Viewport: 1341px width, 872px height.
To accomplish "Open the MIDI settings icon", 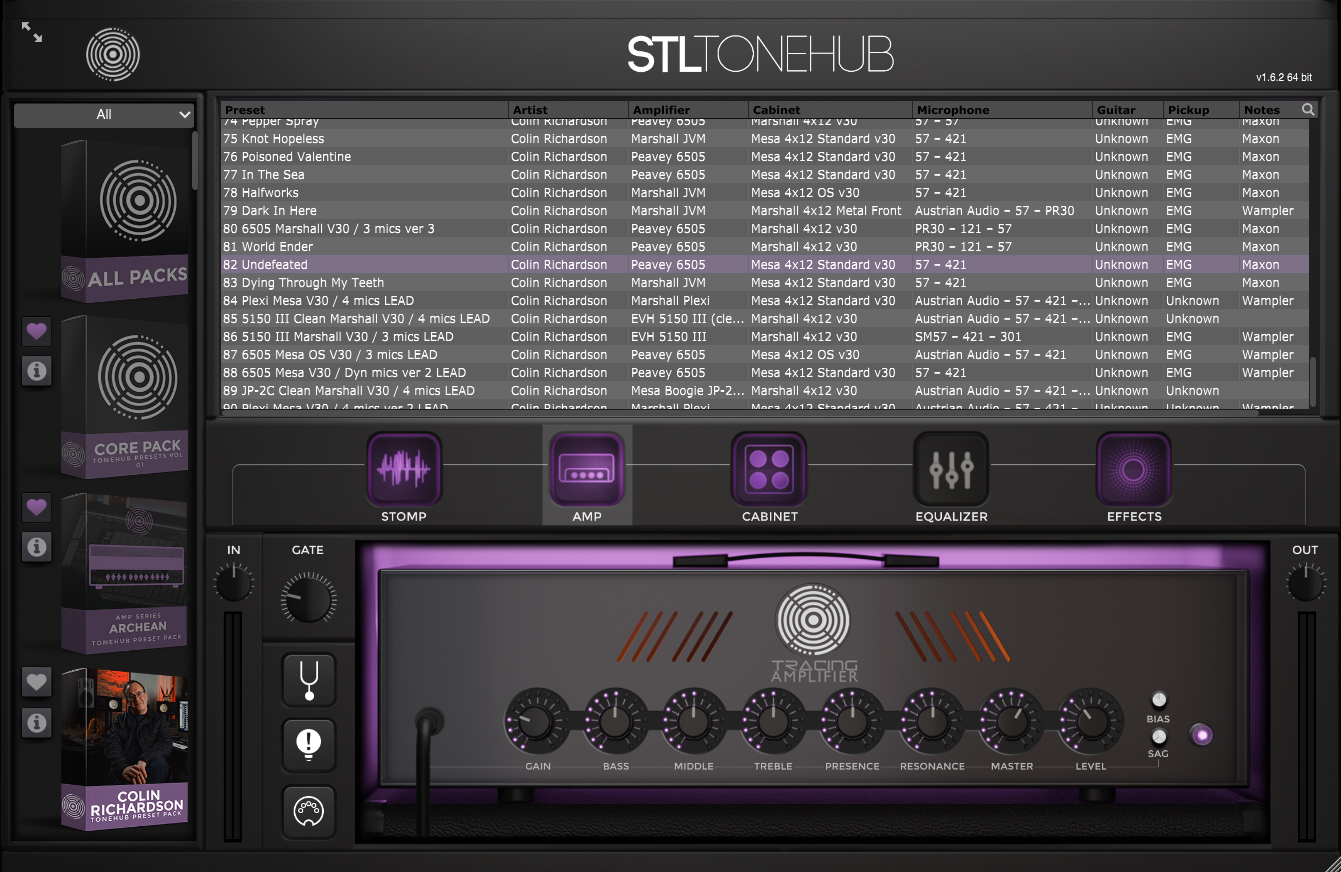I will point(308,812).
